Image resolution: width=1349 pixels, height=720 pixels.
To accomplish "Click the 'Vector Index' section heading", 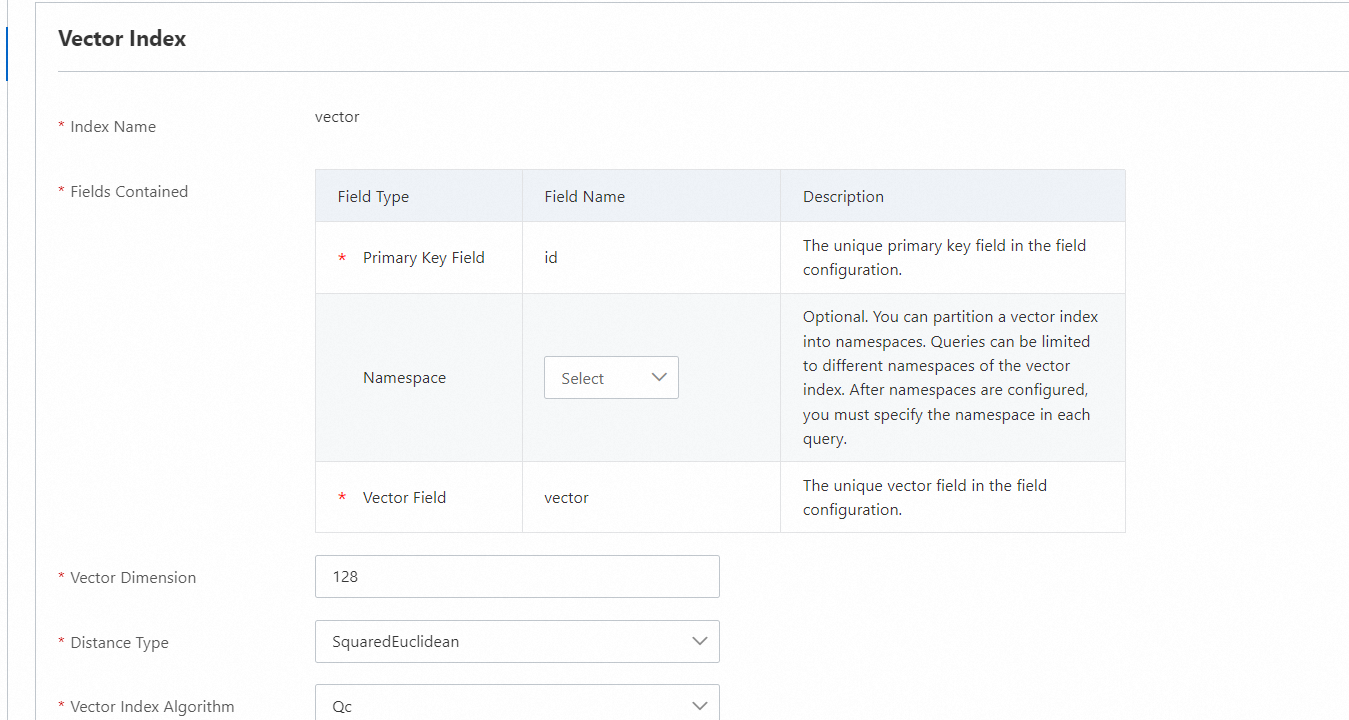I will [122, 39].
